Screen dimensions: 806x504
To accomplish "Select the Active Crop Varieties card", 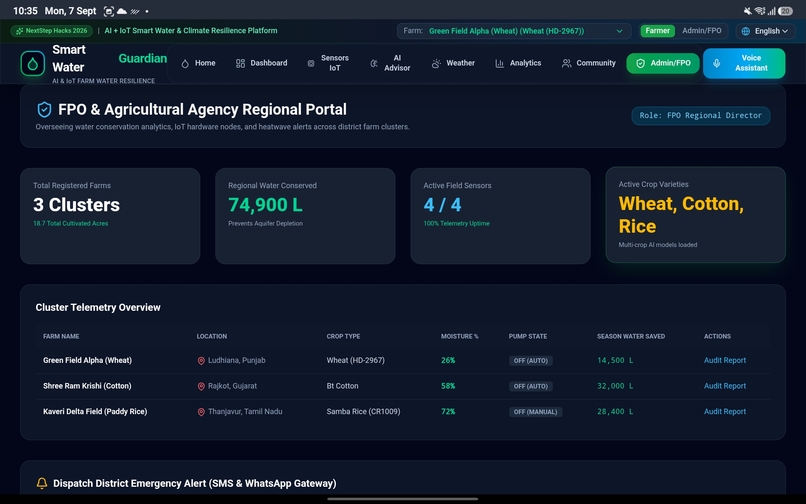I will (x=695, y=215).
